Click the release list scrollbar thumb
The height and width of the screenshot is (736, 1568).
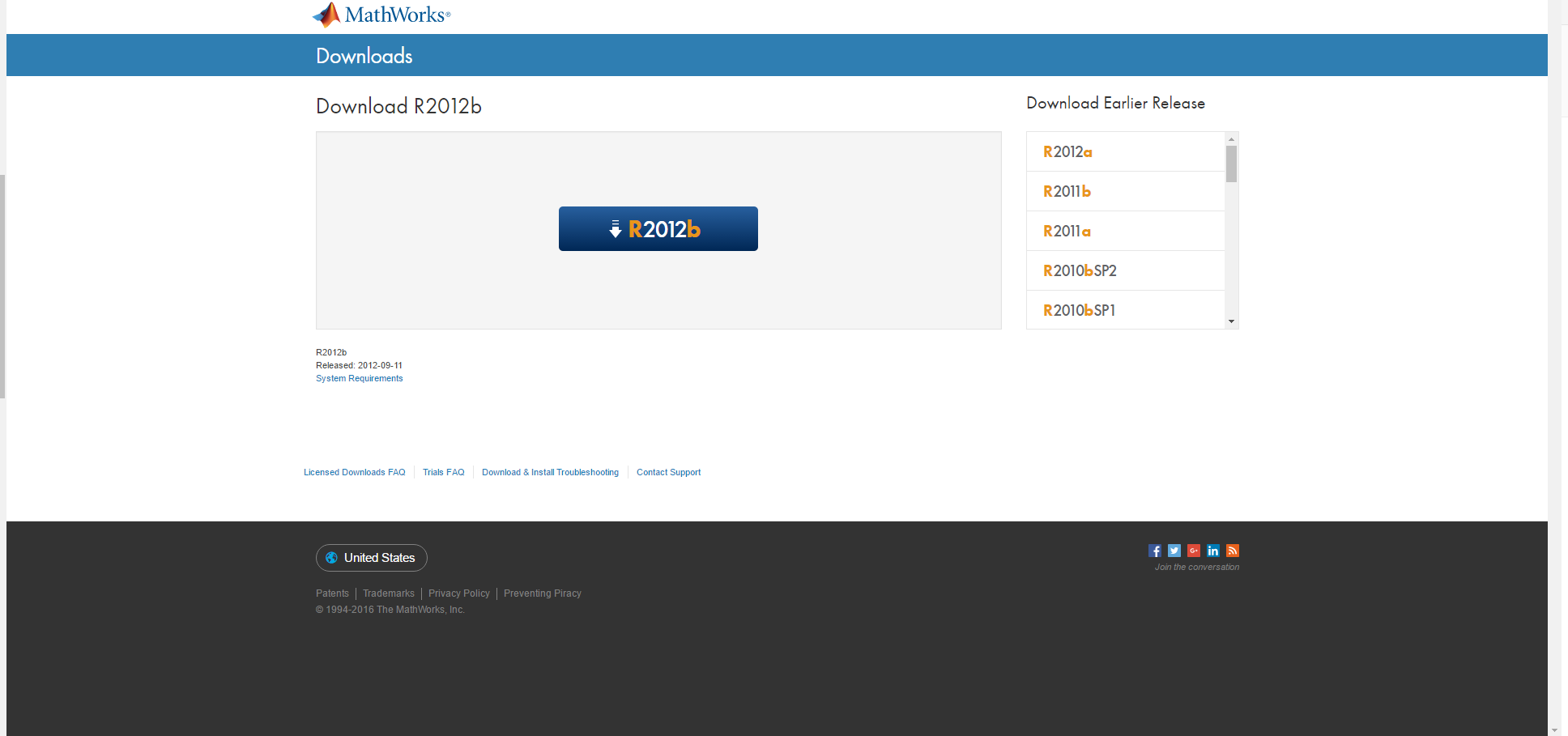click(1231, 164)
